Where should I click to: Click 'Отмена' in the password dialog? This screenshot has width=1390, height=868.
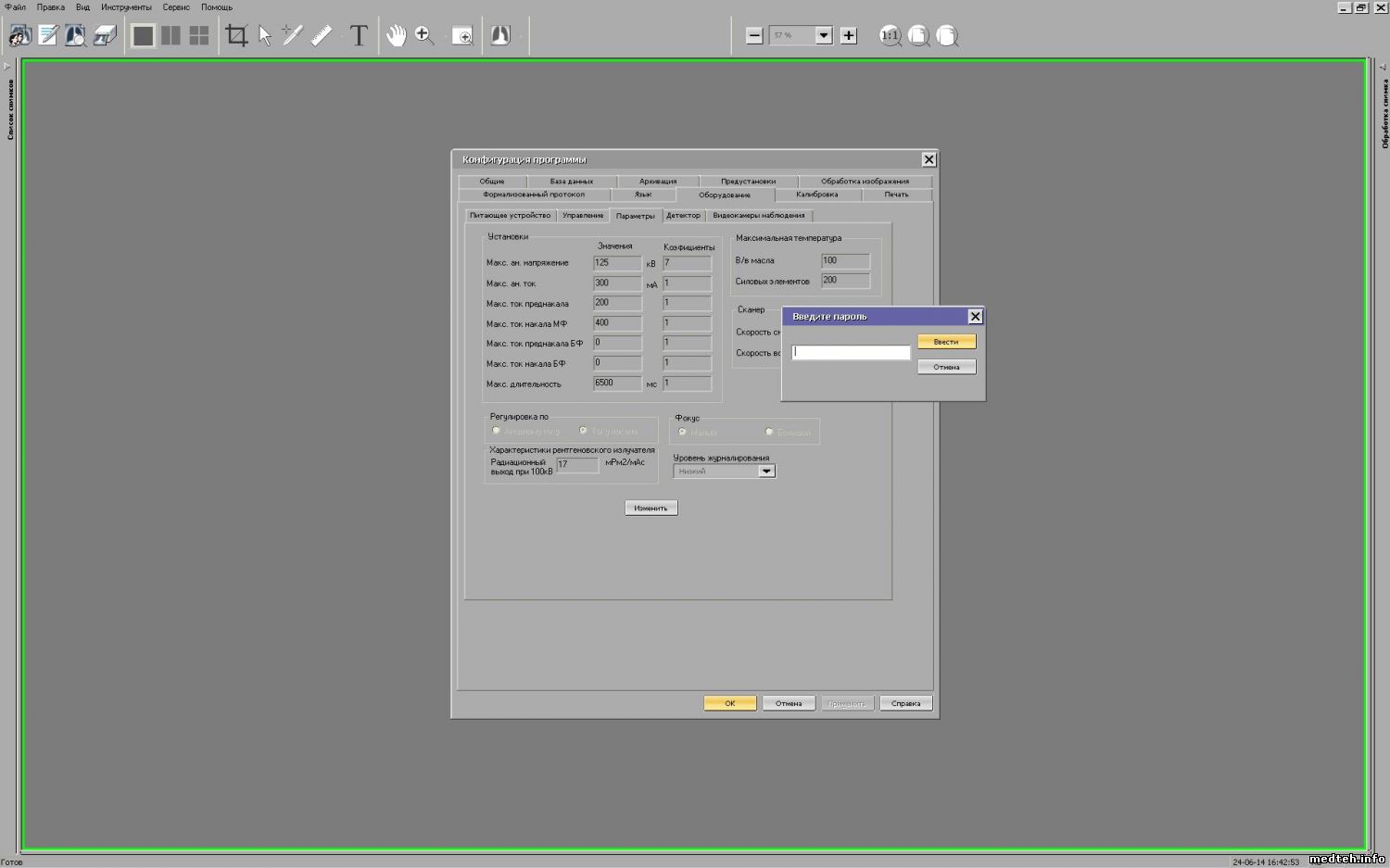tap(946, 367)
